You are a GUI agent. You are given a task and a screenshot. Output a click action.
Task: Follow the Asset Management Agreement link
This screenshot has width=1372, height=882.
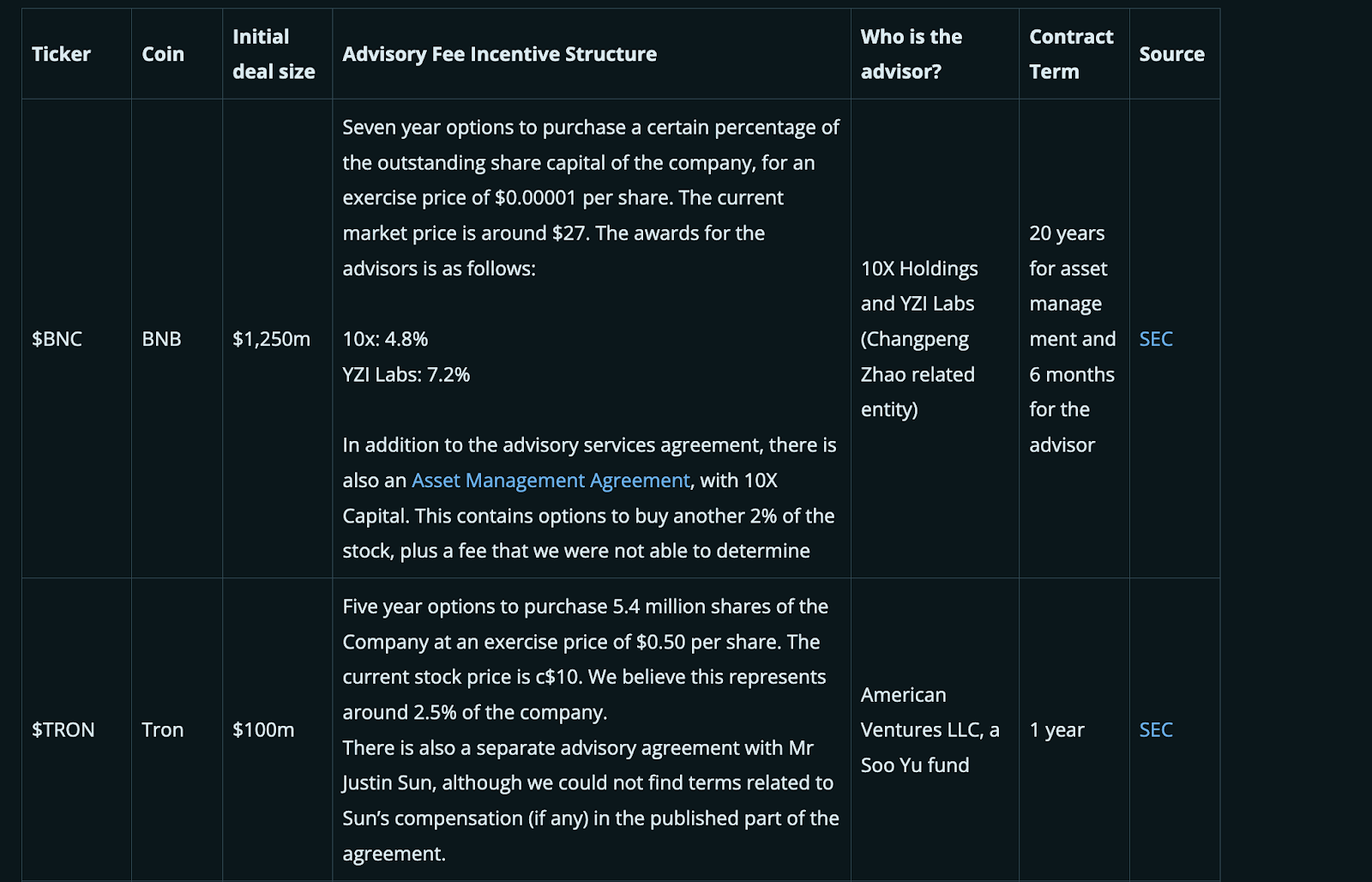[551, 480]
